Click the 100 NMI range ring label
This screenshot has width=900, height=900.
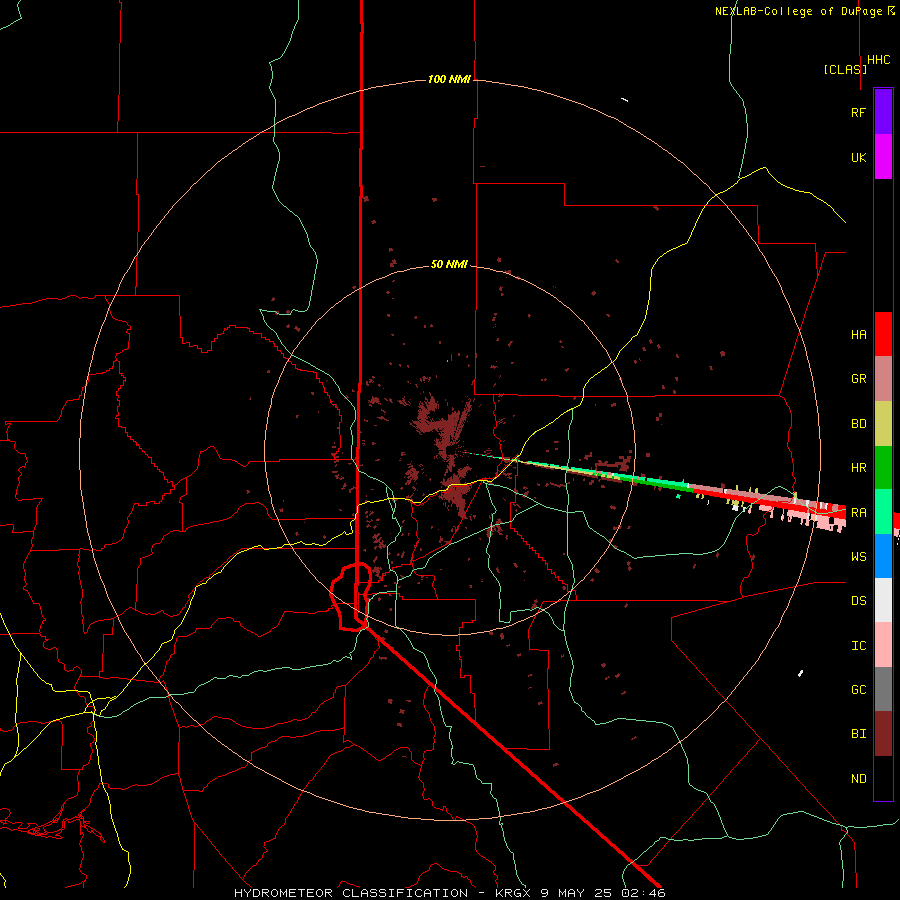[x=449, y=79]
